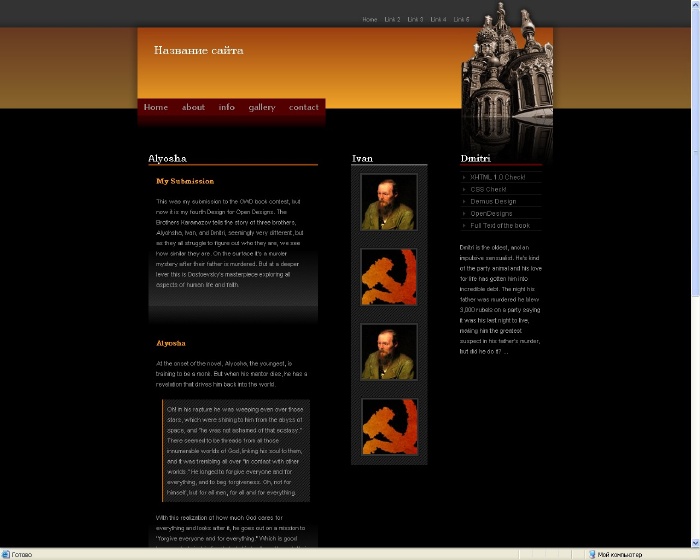Open Link 2 in the top bar
The height and width of the screenshot is (560, 700).
click(x=392, y=20)
